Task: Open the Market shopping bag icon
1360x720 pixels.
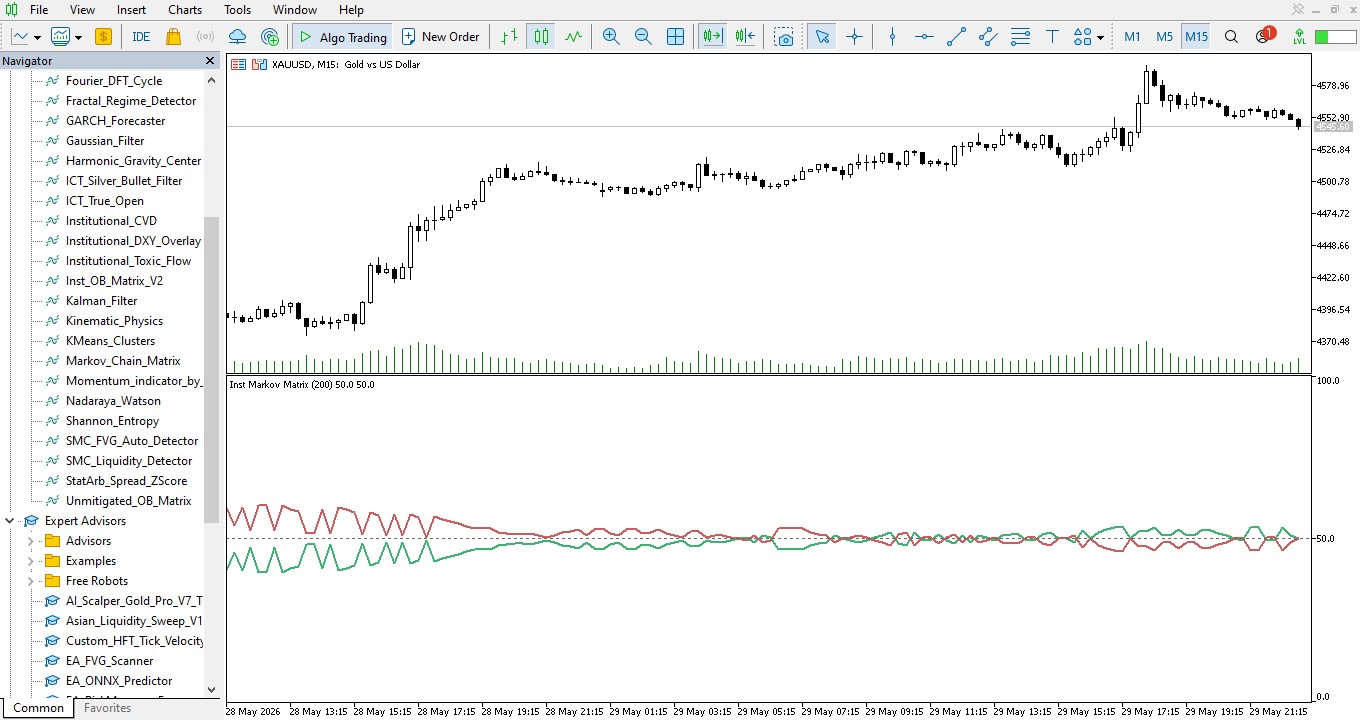Action: click(x=173, y=37)
